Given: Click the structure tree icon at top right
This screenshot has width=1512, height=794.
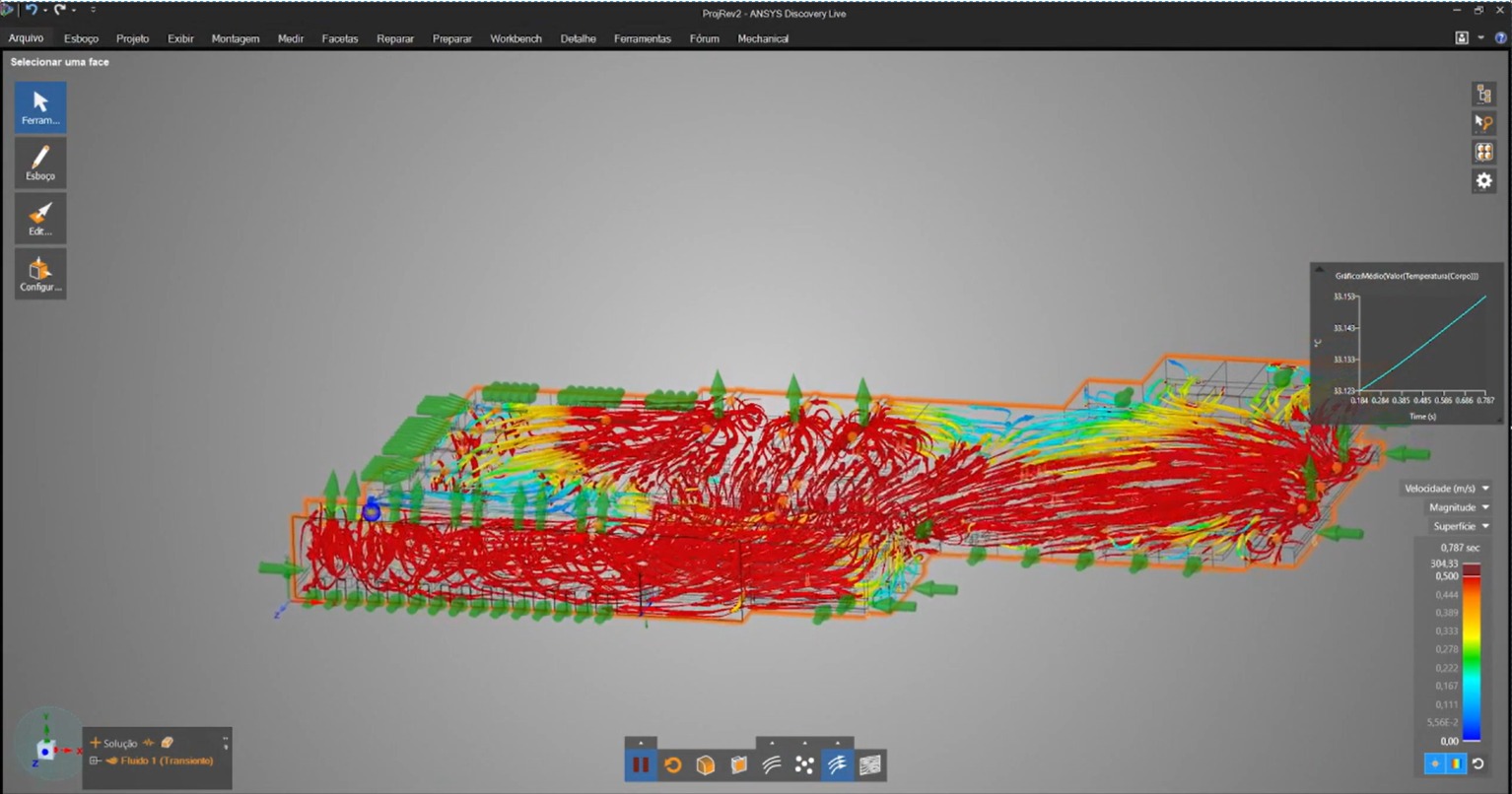Looking at the screenshot, I should click(1483, 94).
